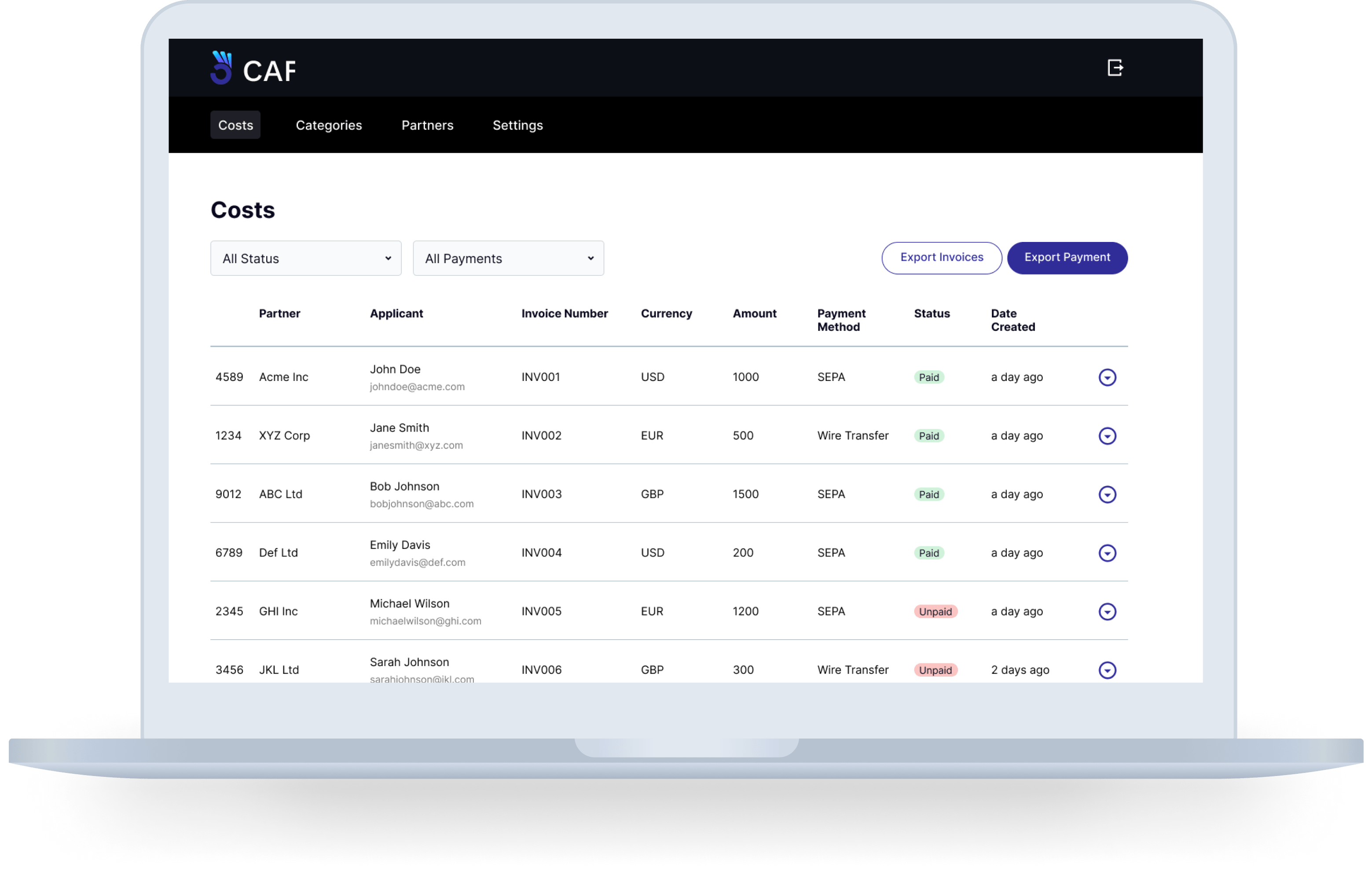This screenshot has width=1372, height=871.
Task: Open the action menu for GHI Inc row
Action: tap(1107, 612)
